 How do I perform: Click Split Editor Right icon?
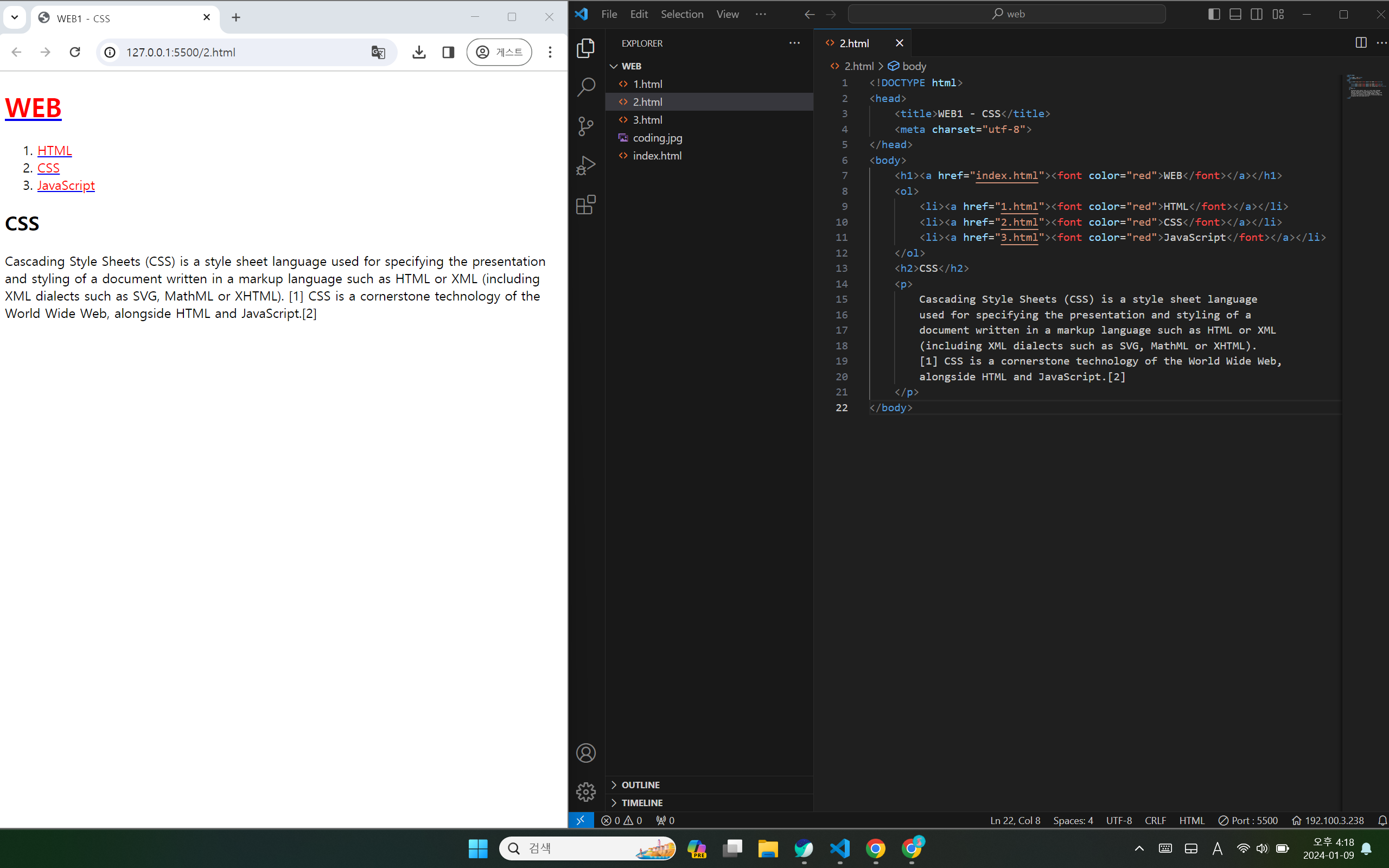(1360, 43)
